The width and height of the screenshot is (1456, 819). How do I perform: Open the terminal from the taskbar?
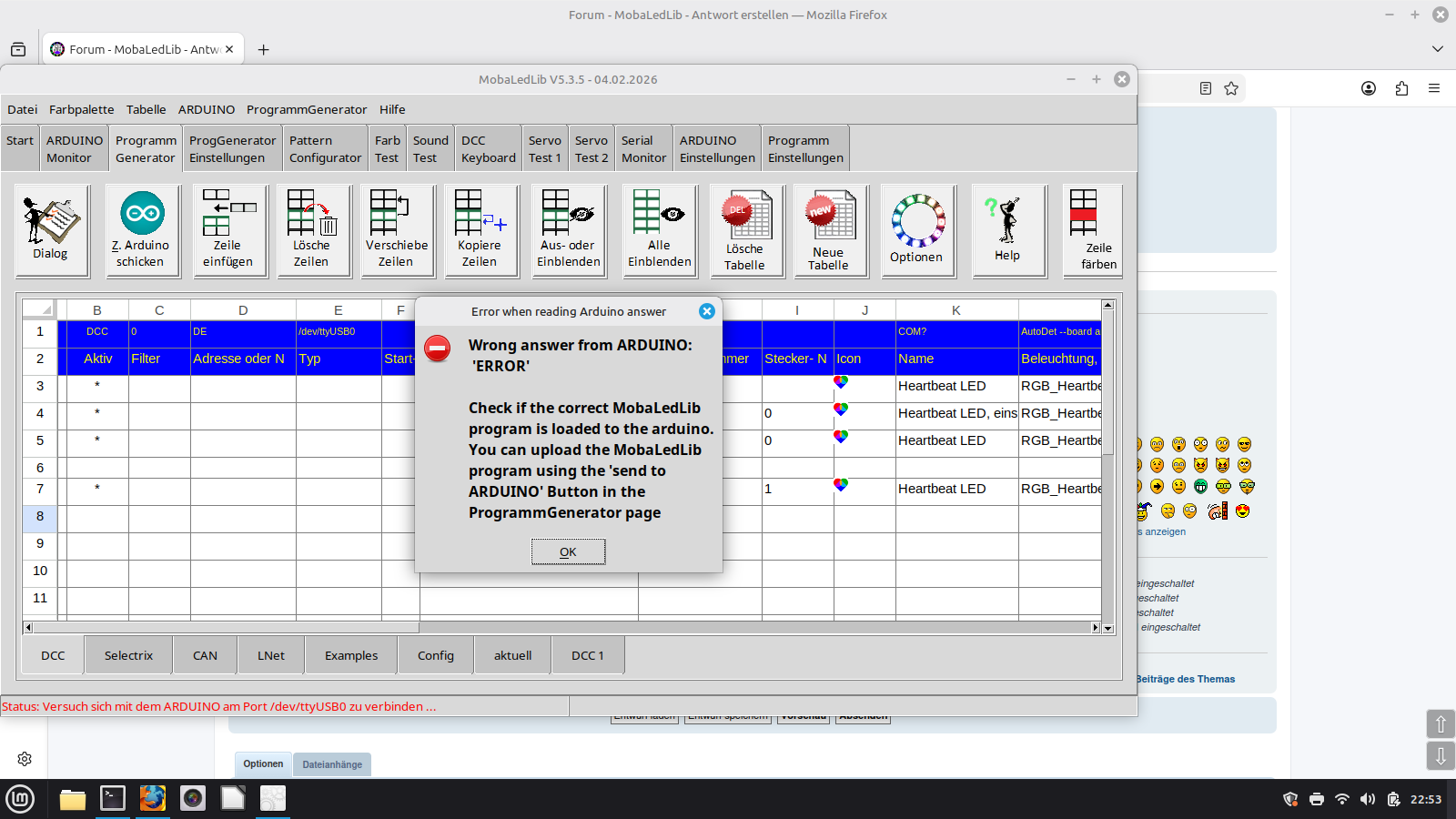[113, 799]
